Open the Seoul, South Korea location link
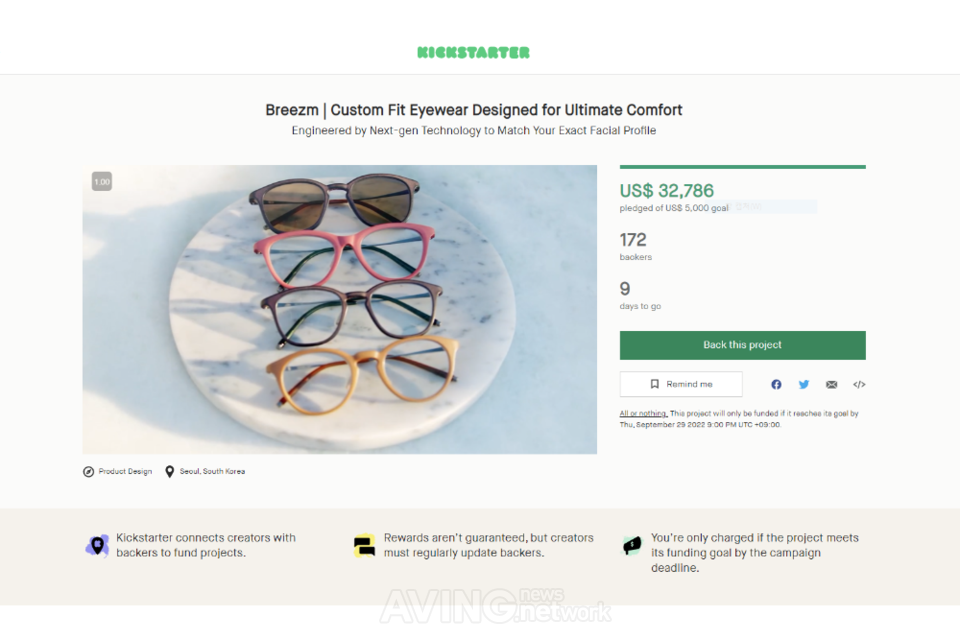The image size is (960, 639). pos(212,471)
